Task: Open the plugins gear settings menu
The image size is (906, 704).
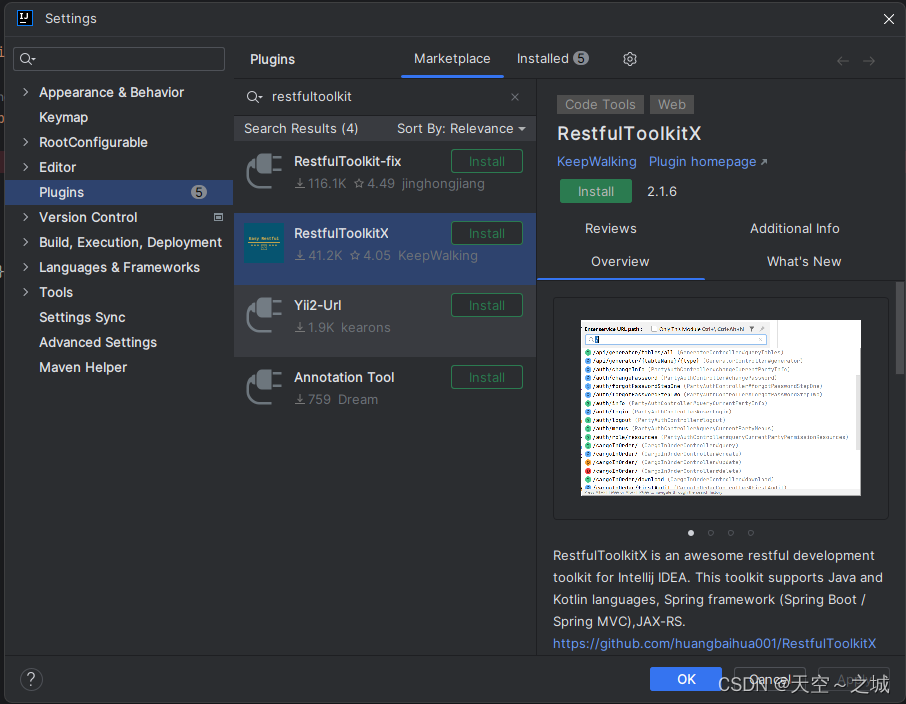Action: (629, 59)
